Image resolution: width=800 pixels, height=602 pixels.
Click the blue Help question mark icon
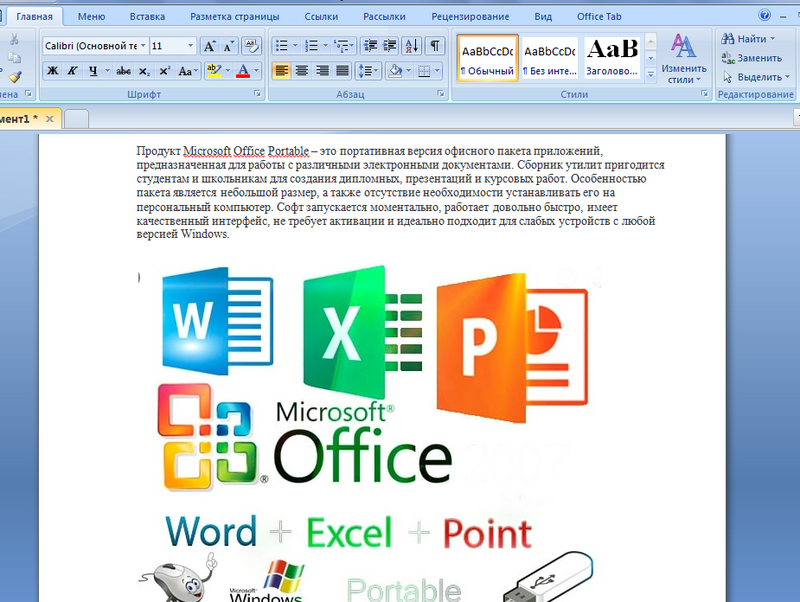(x=764, y=15)
